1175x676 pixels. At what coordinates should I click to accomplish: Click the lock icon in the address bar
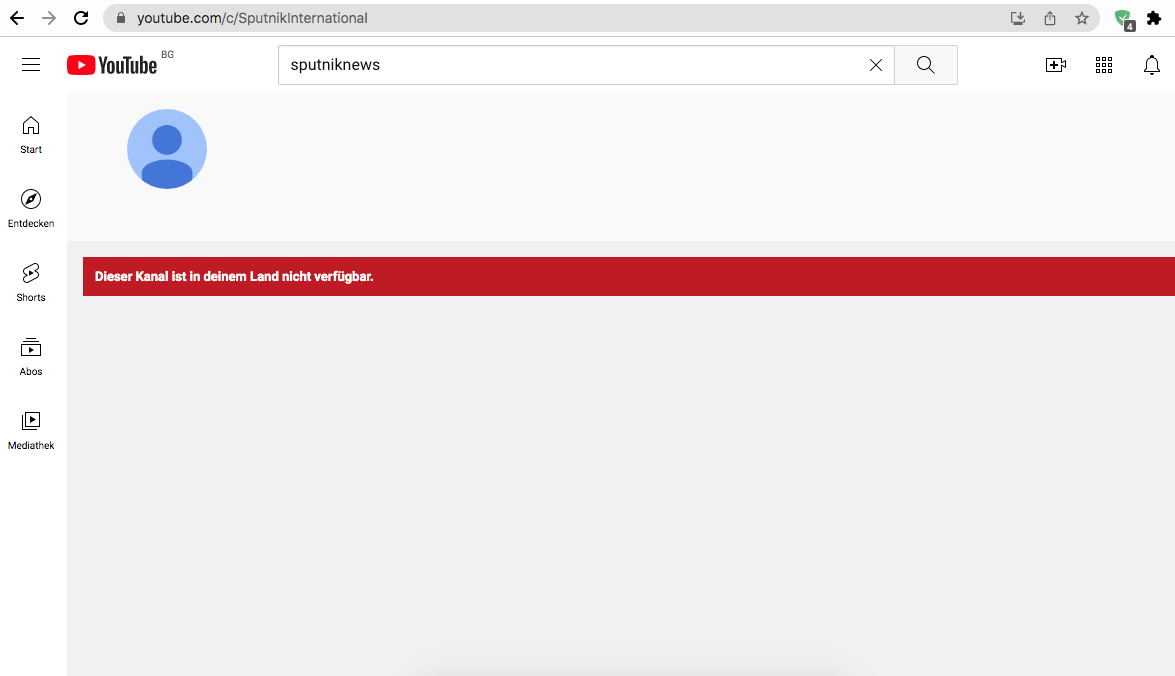click(121, 18)
